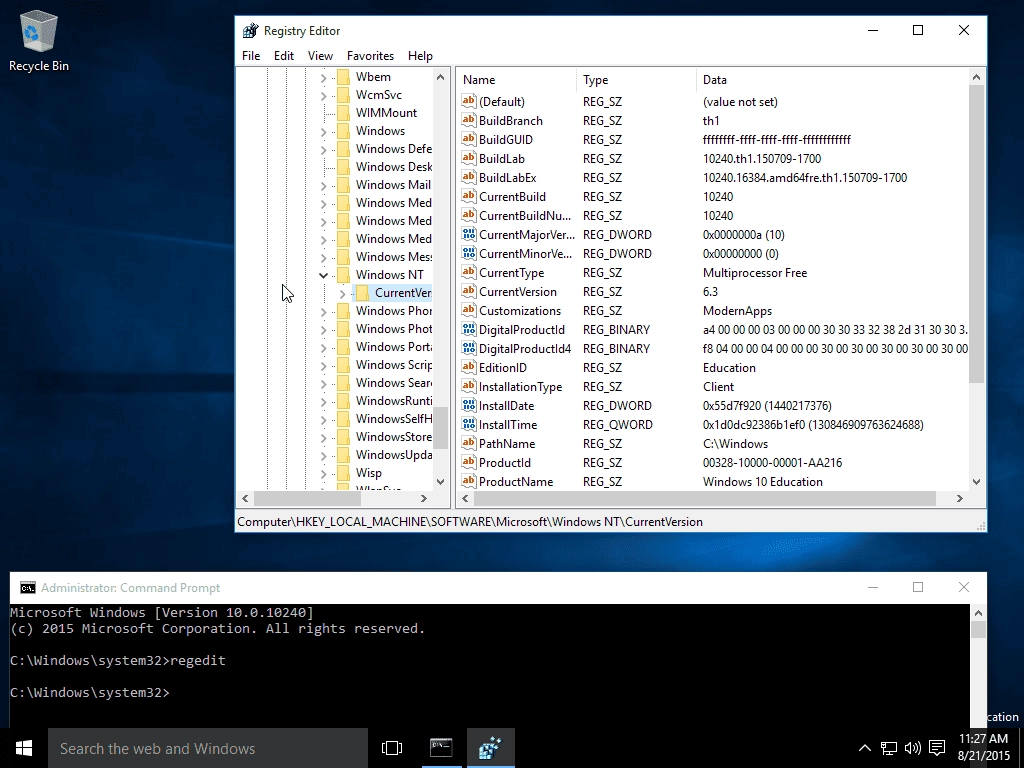
Task: Show hidden tray icons chevron
Action: click(864, 748)
